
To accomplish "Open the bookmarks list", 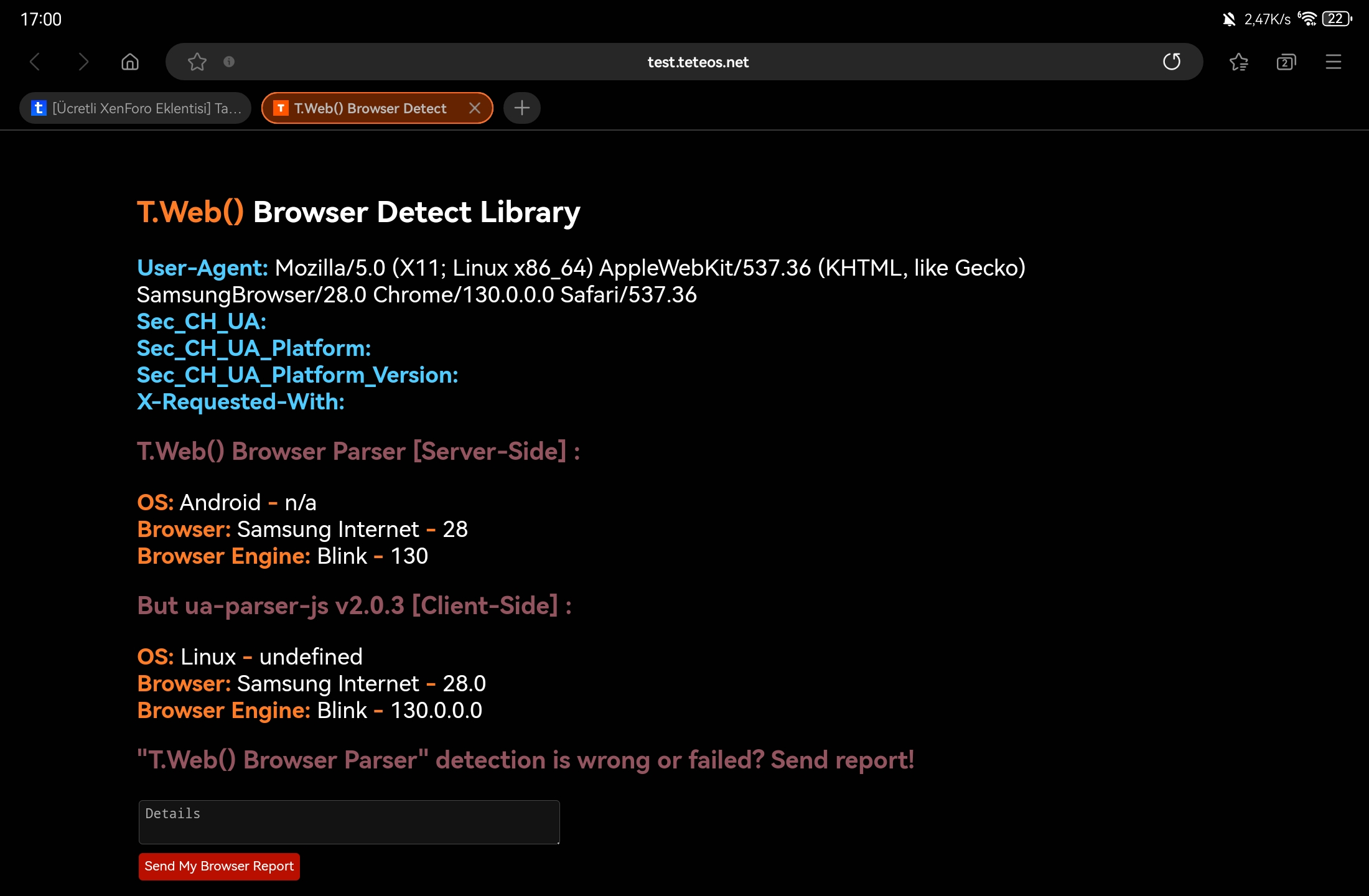I will tap(1238, 62).
